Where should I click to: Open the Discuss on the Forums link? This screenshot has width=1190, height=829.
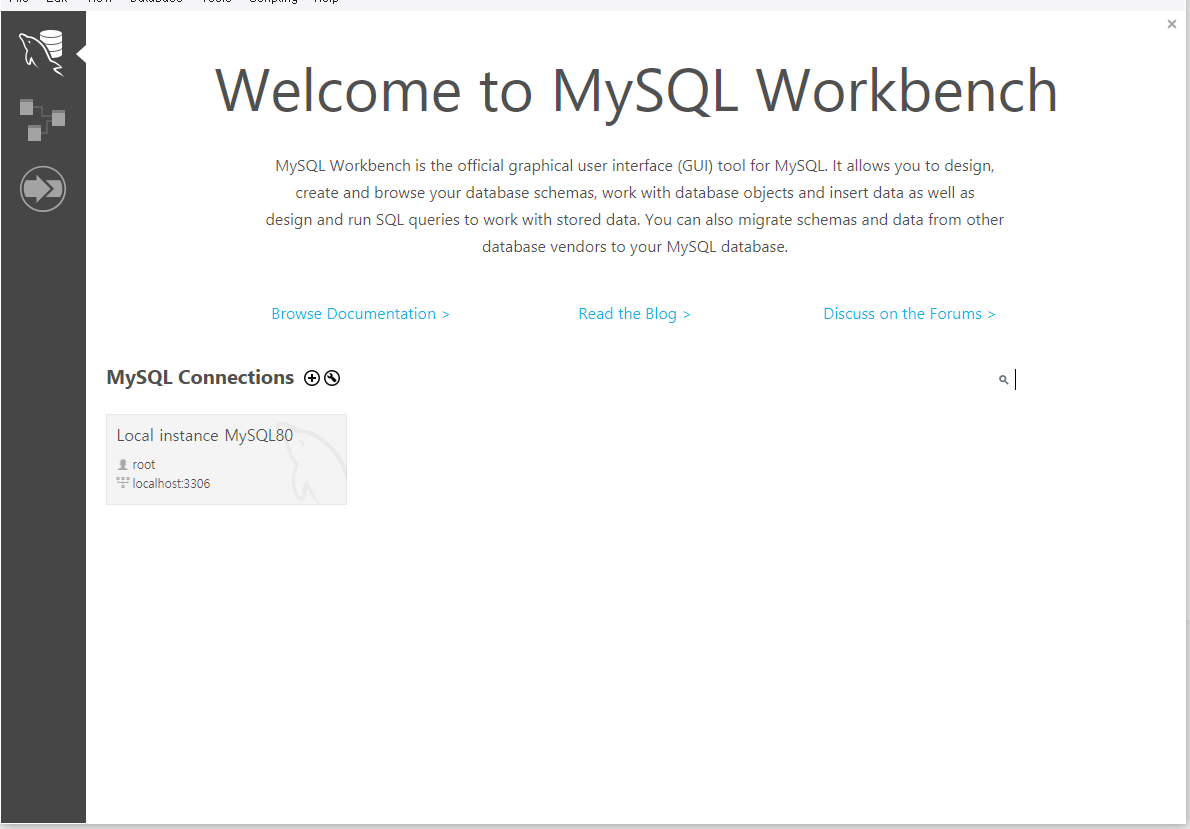pyautogui.click(x=909, y=314)
